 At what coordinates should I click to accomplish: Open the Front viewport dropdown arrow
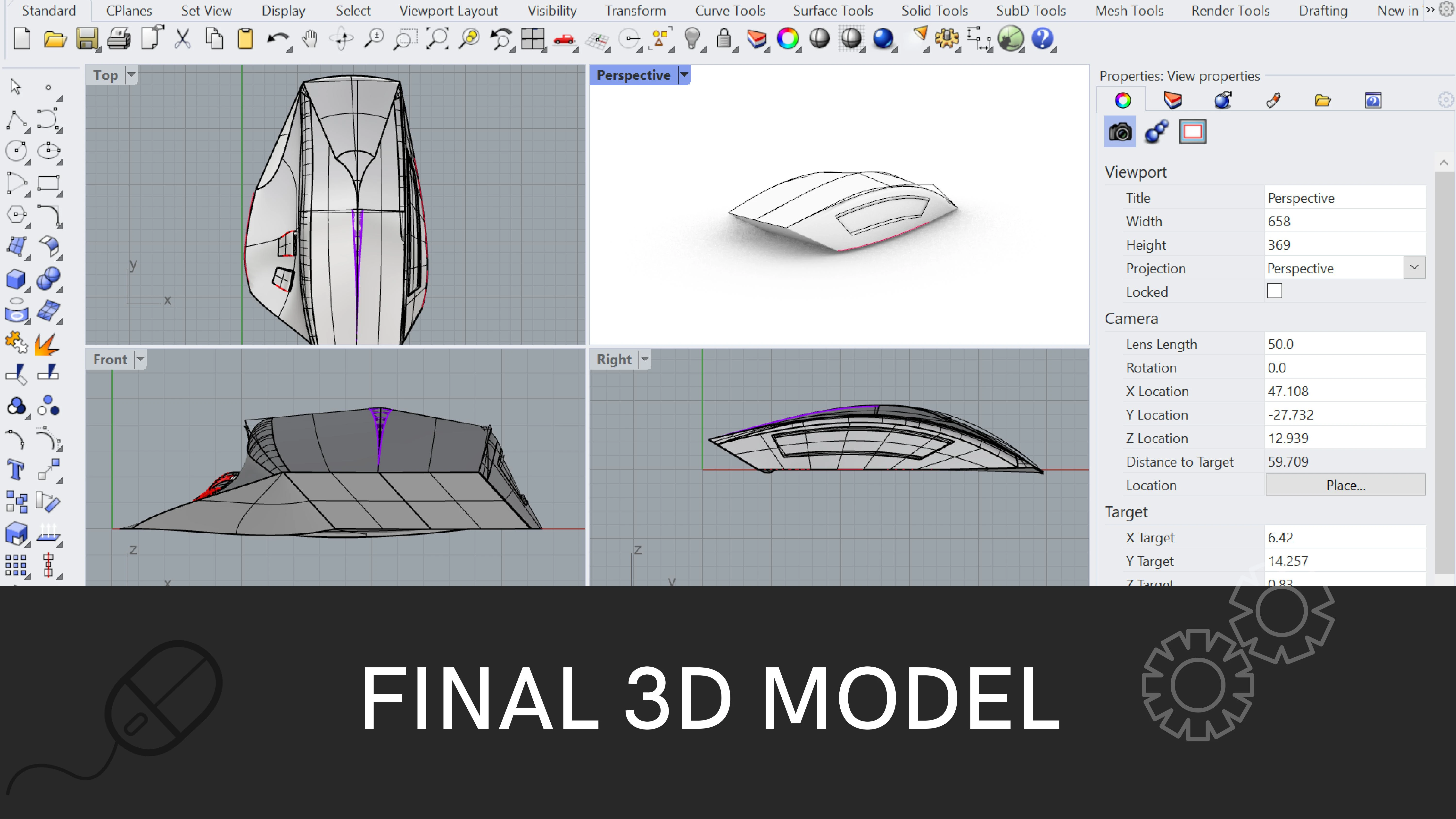pyautogui.click(x=140, y=359)
